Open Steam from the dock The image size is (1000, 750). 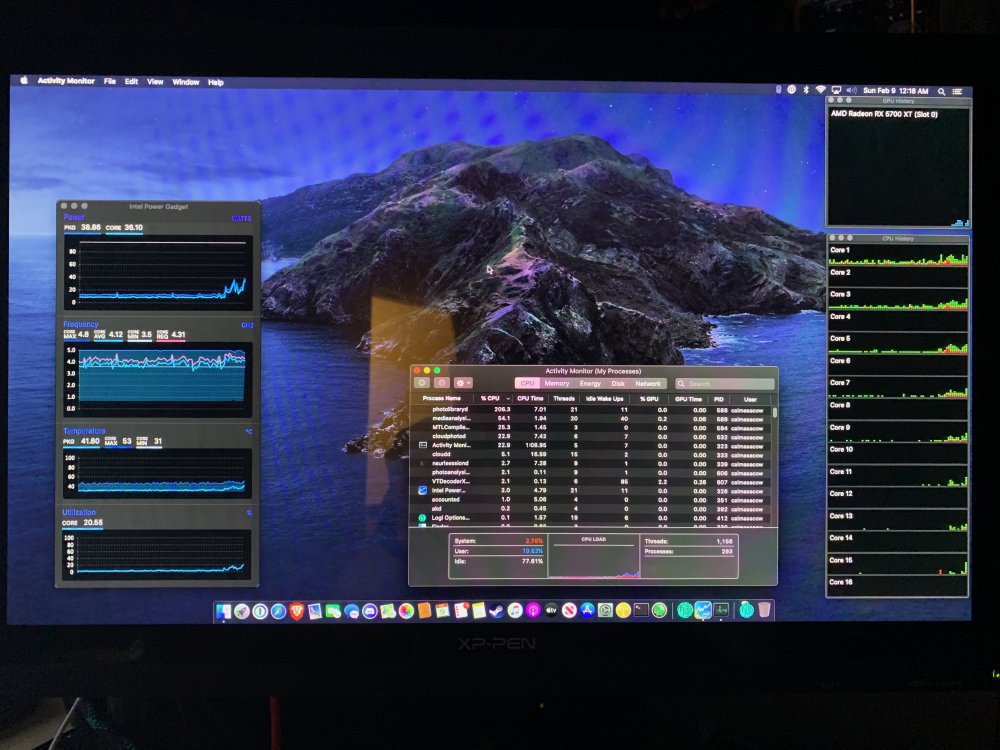click(x=496, y=610)
